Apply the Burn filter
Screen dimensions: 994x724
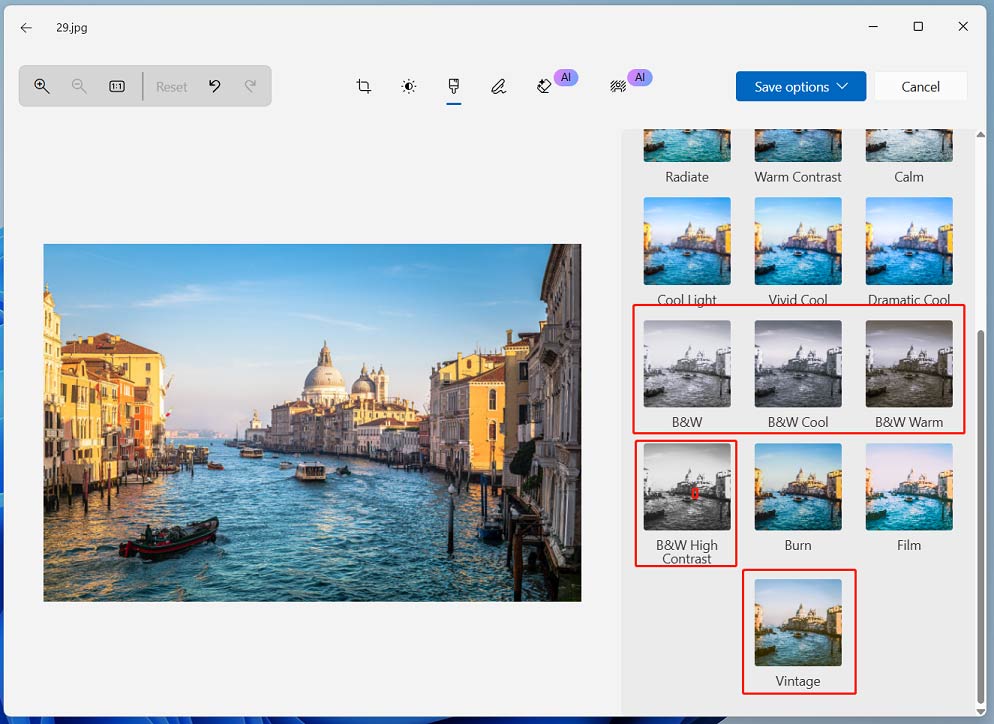[x=797, y=487]
